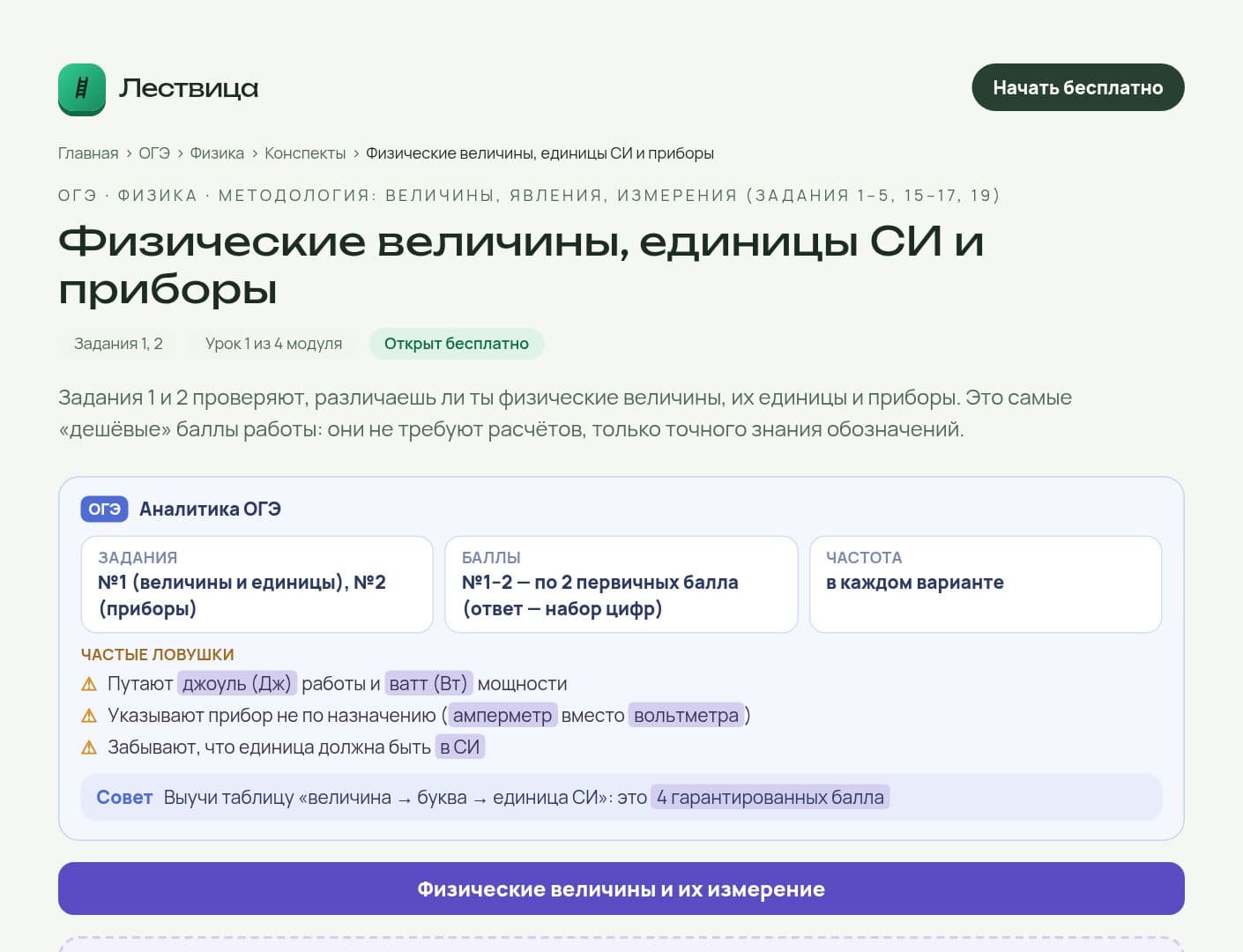Open the Физика breadcrumb link

(x=217, y=153)
